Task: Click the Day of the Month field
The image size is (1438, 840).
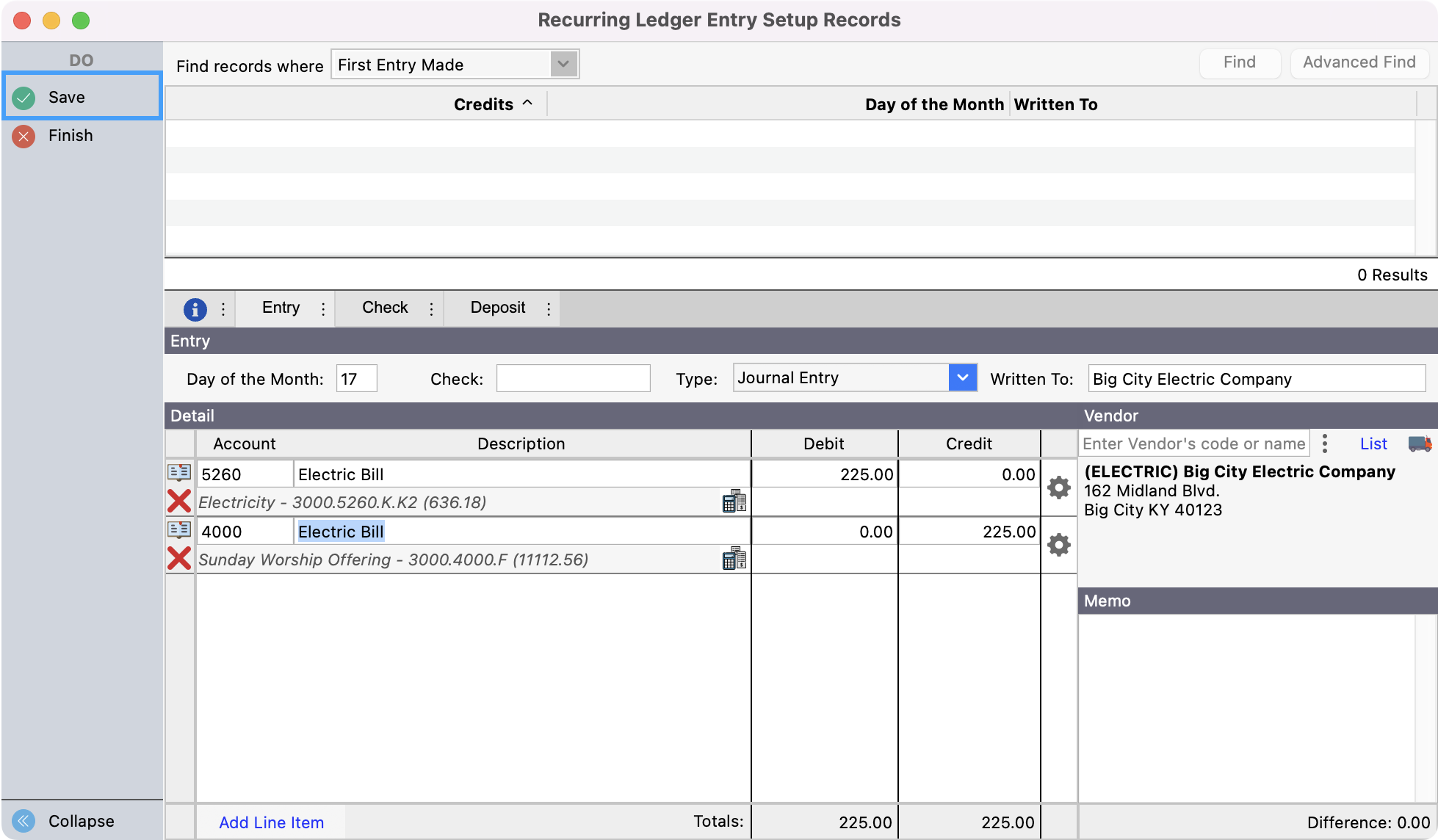Action: [x=356, y=379]
